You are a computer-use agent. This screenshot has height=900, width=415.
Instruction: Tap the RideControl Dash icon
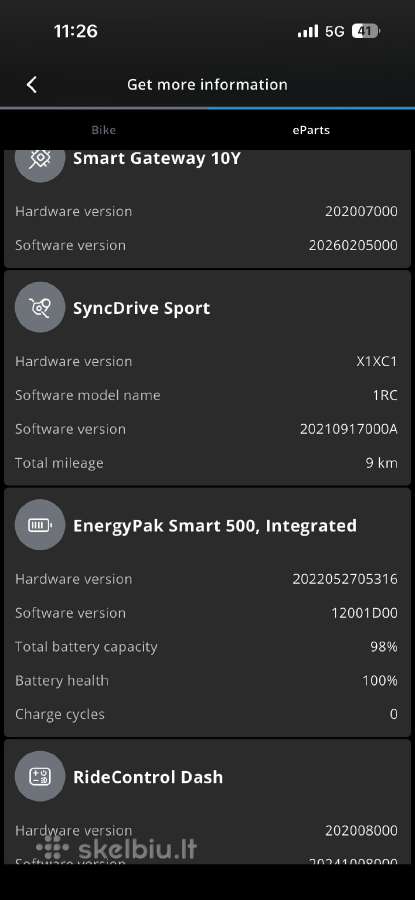click(40, 777)
